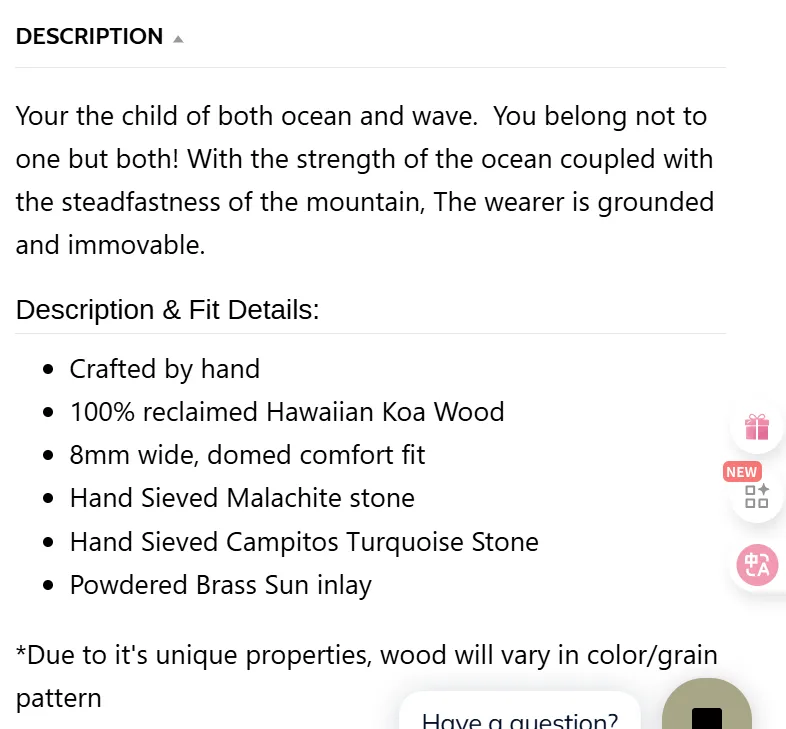This screenshot has height=729, width=786.
Task: Click the "and immovable." text line
Action: pyautogui.click(x=110, y=245)
